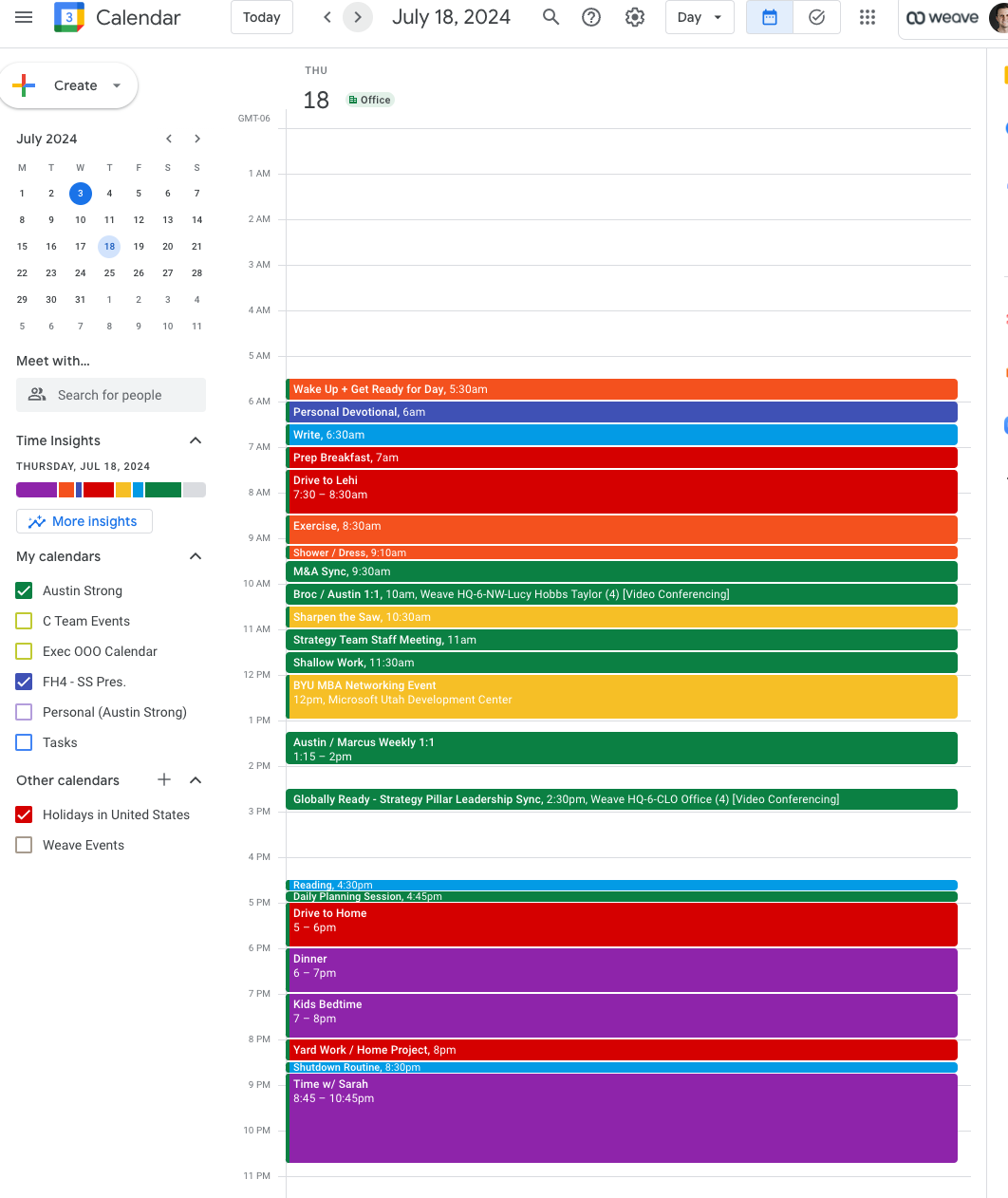Open the Daily Planning Session event
Image resolution: width=1008 pixels, height=1198 pixels.
622,896
